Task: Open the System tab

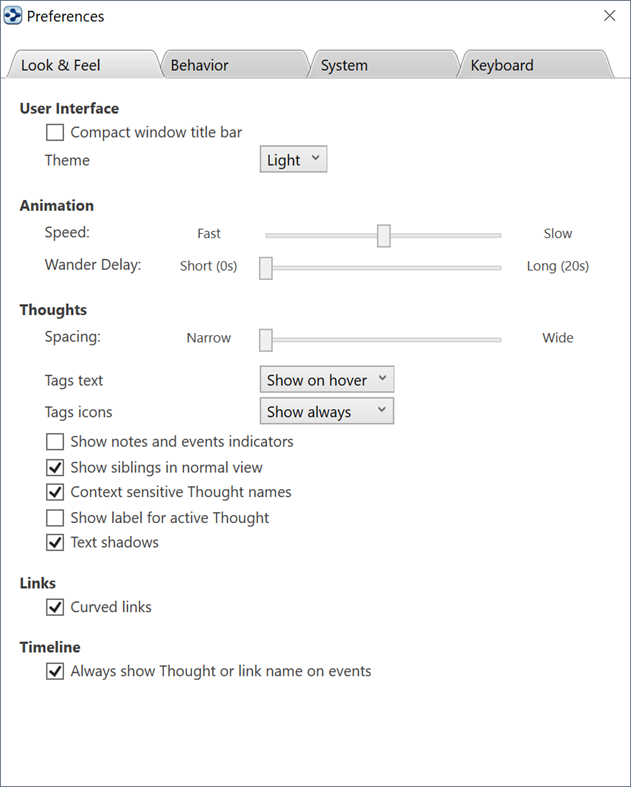Action: [x=344, y=66]
